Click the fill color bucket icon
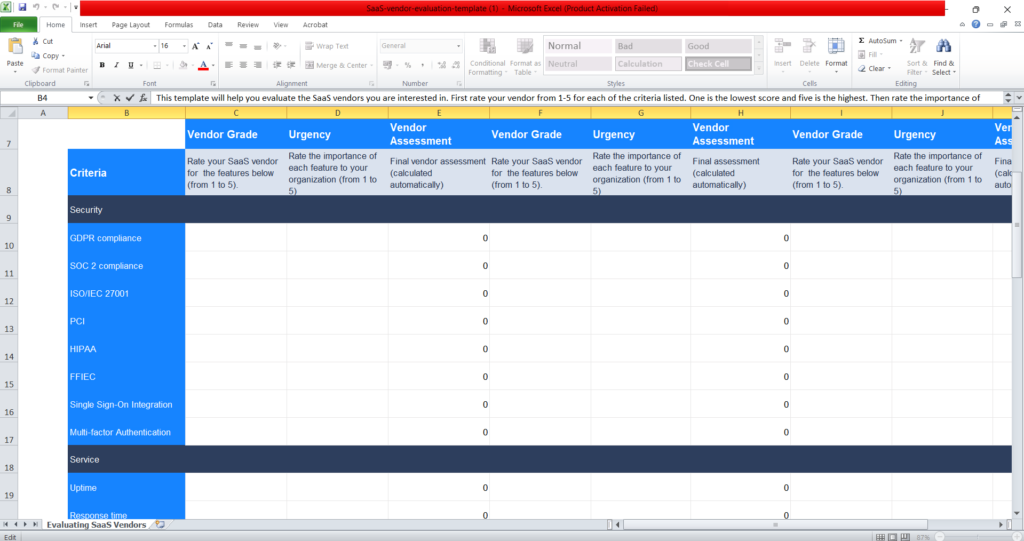 click(x=183, y=65)
